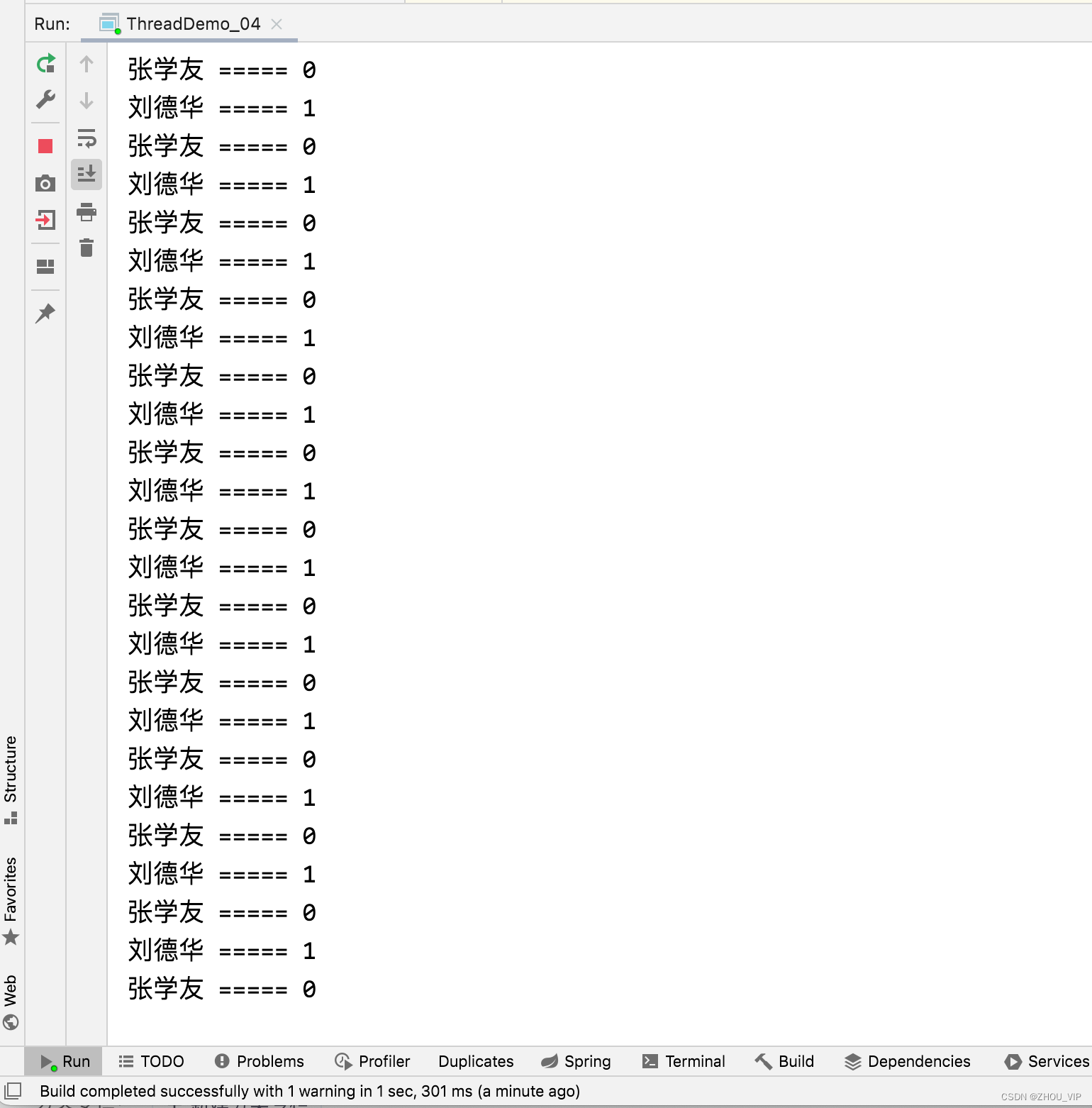Click the Exit icon in run toolbar
The width and height of the screenshot is (1092, 1108).
[x=45, y=220]
